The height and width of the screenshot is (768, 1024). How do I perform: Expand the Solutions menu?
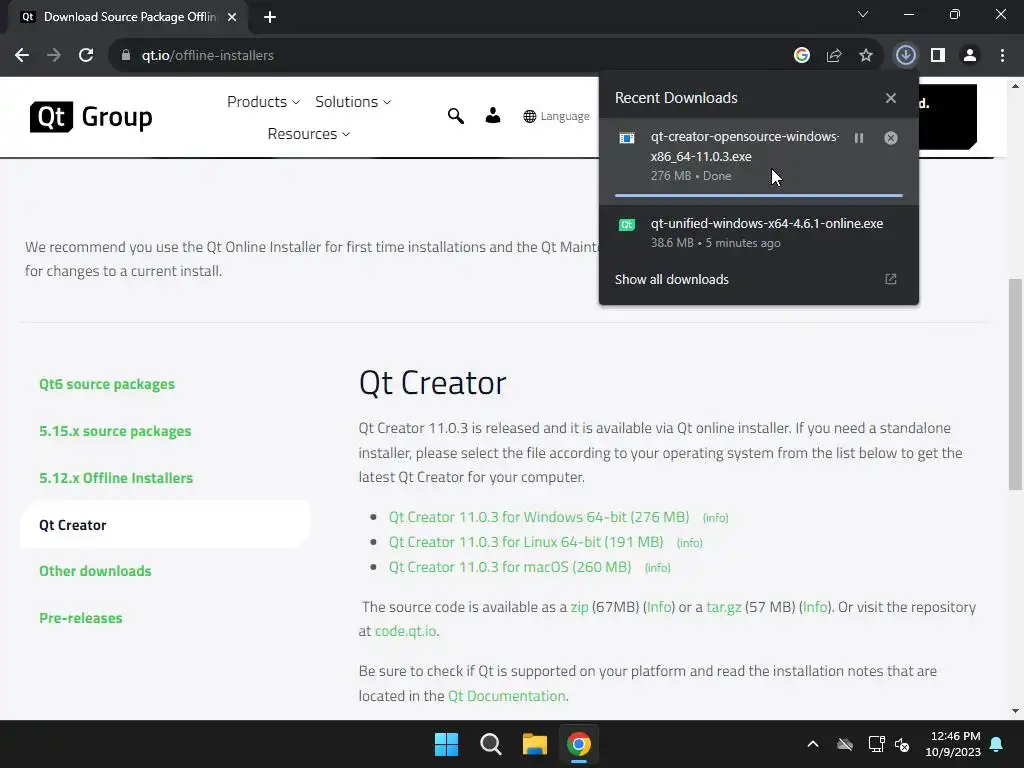point(353,102)
